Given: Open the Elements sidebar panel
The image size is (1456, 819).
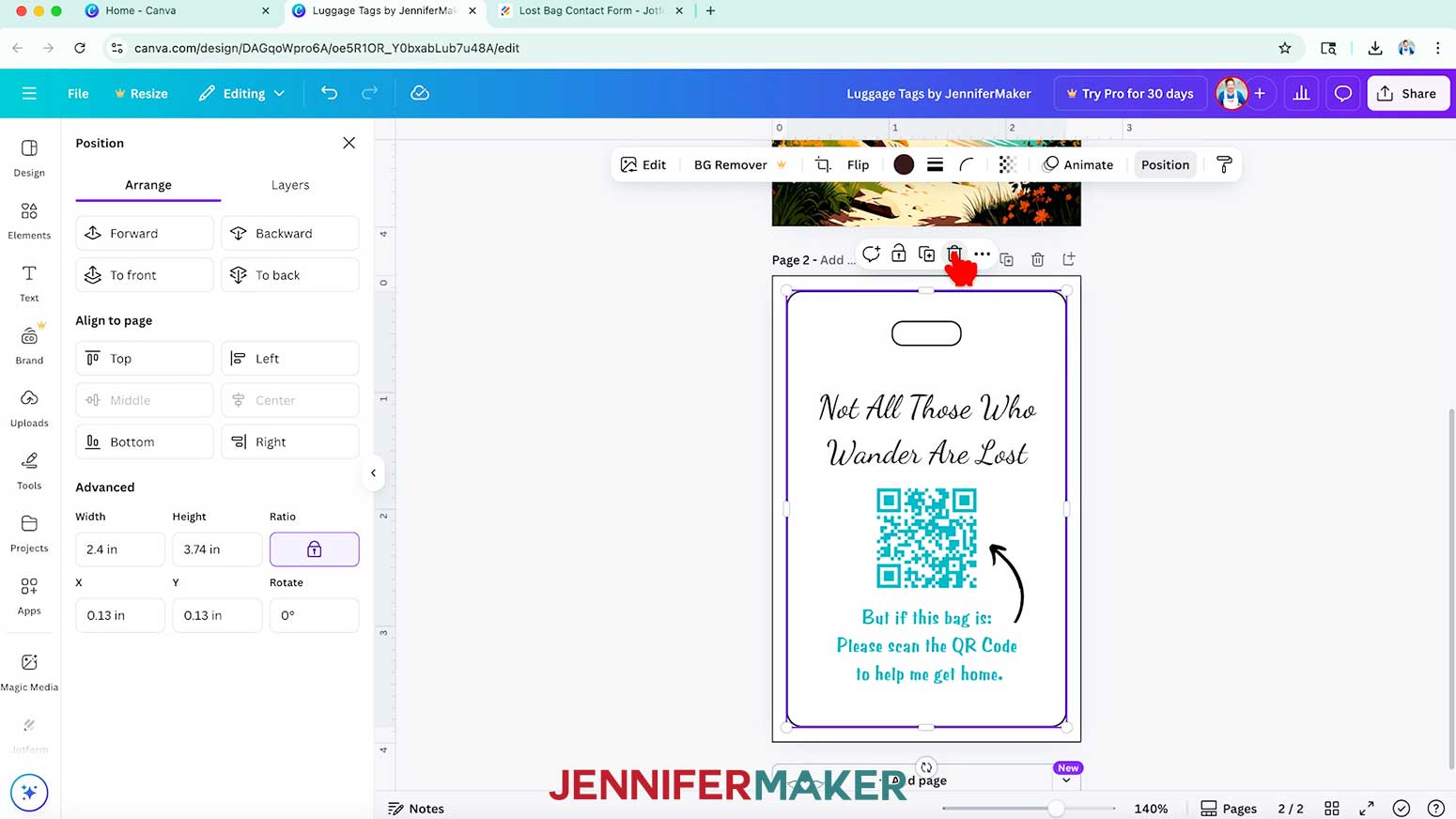Looking at the screenshot, I should click(x=29, y=221).
